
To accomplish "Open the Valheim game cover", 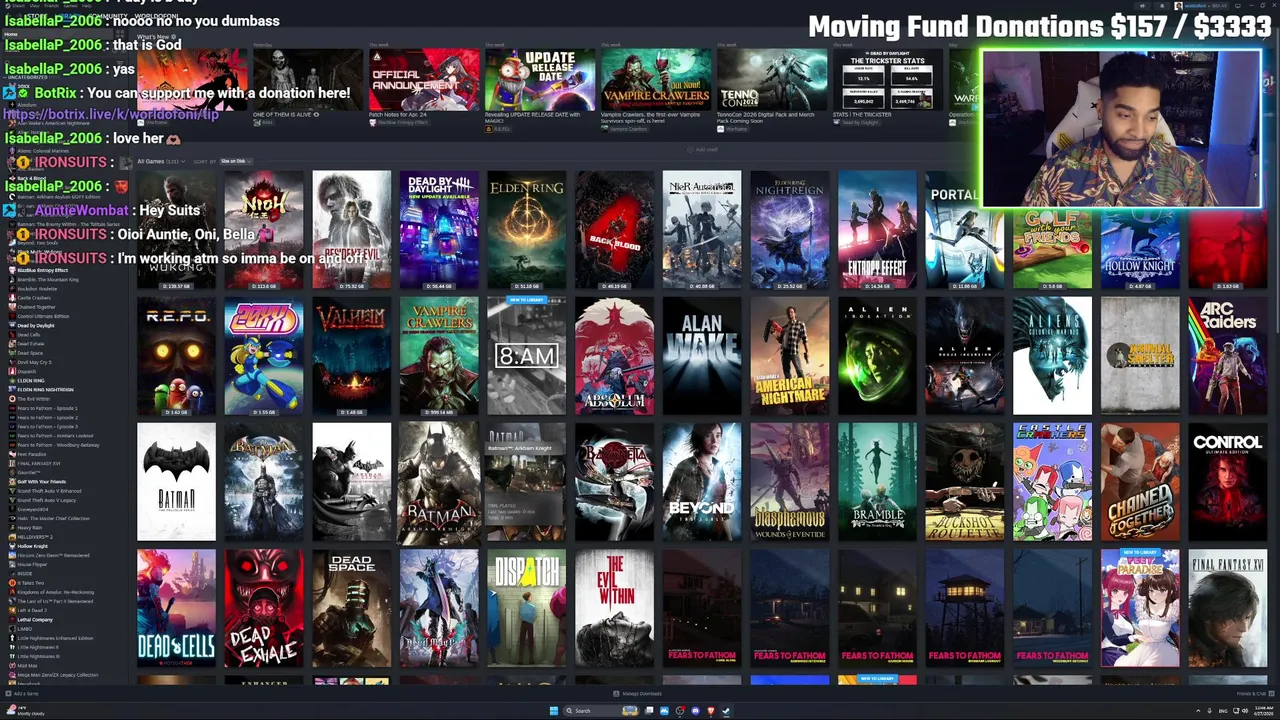I will point(352,356).
